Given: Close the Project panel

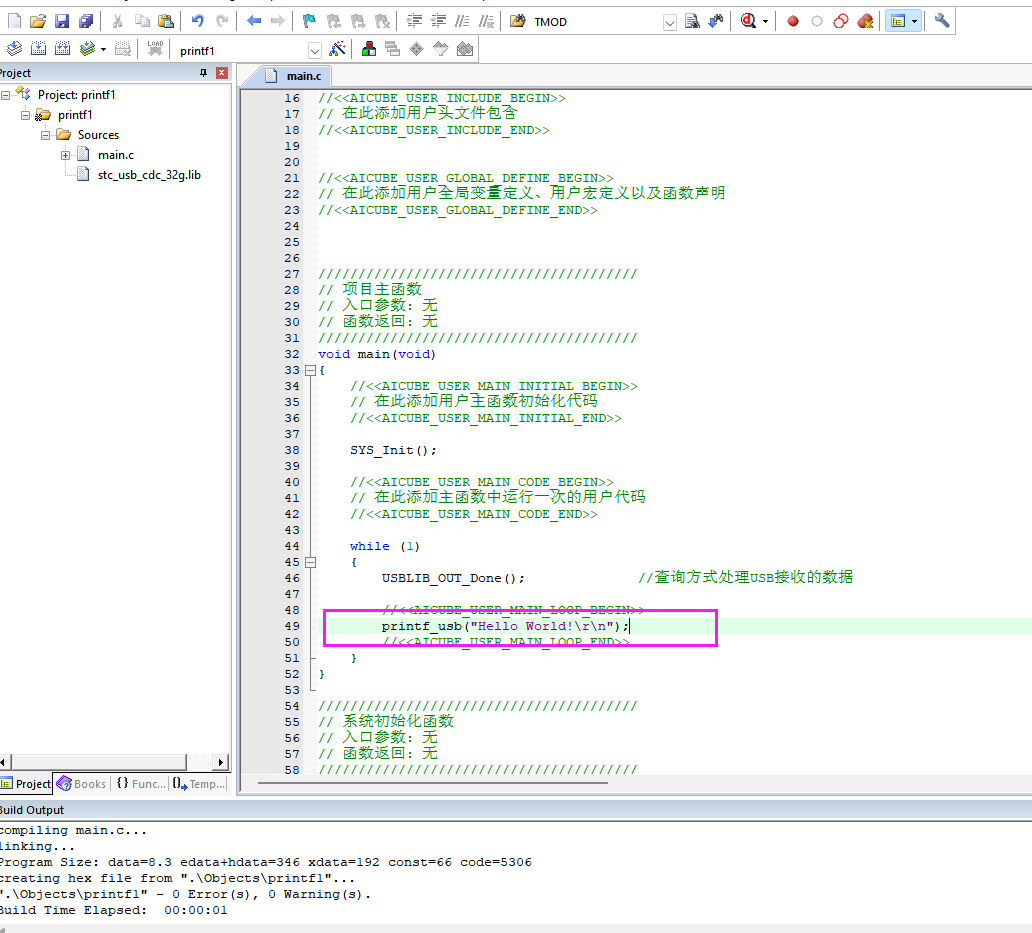Looking at the screenshot, I should pyautogui.click(x=222, y=73).
